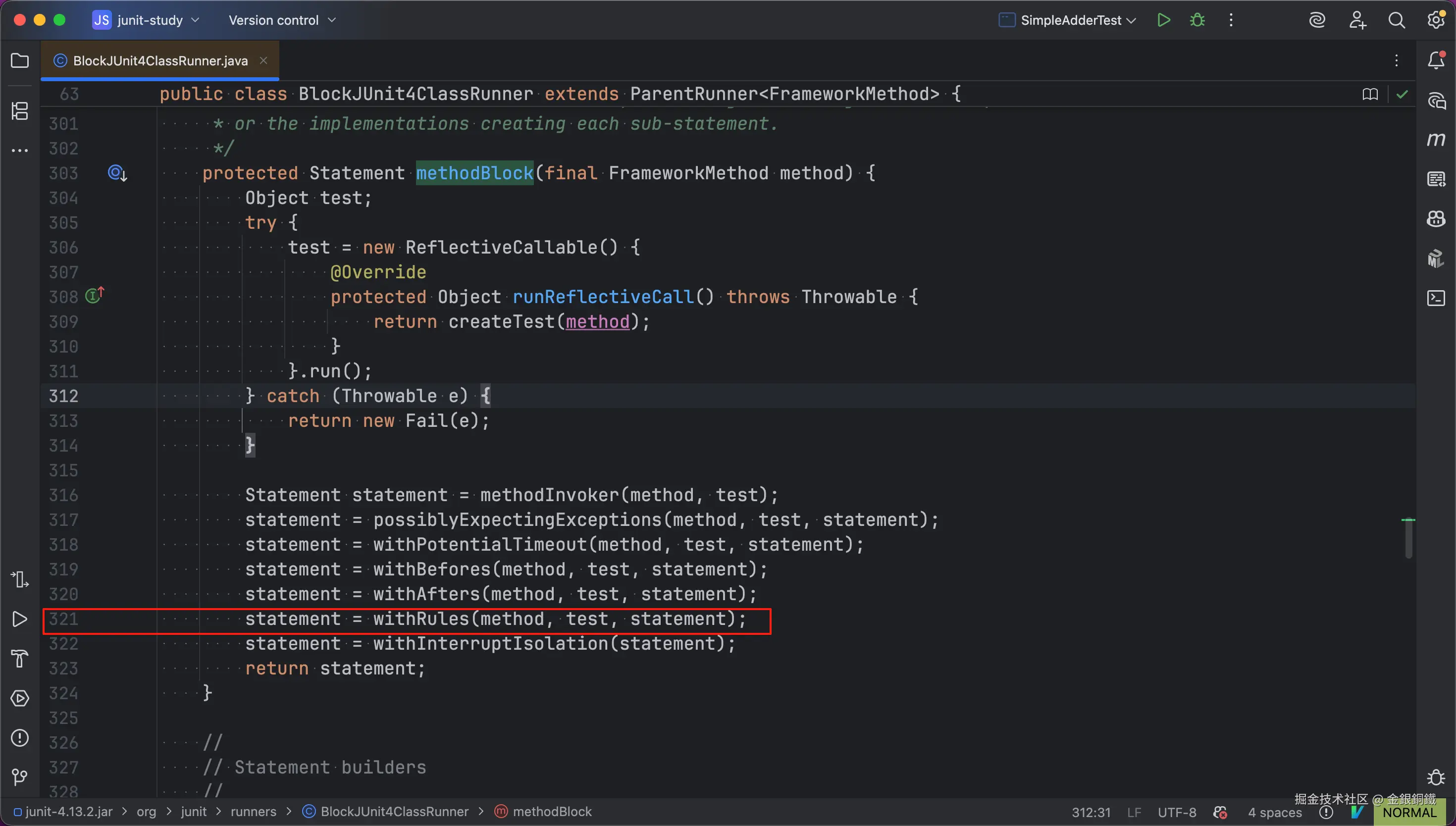Toggle Reader Mode book icon

(x=1370, y=94)
